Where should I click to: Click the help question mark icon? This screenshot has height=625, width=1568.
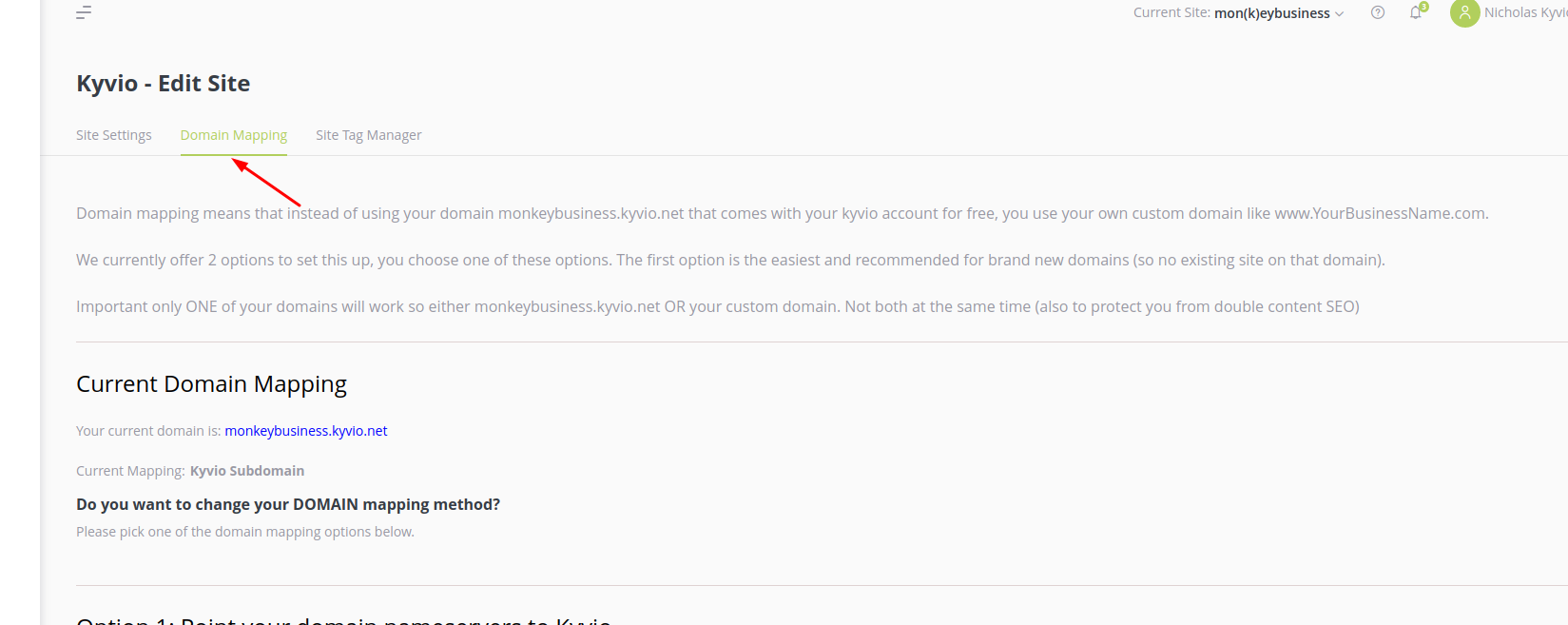[1378, 12]
